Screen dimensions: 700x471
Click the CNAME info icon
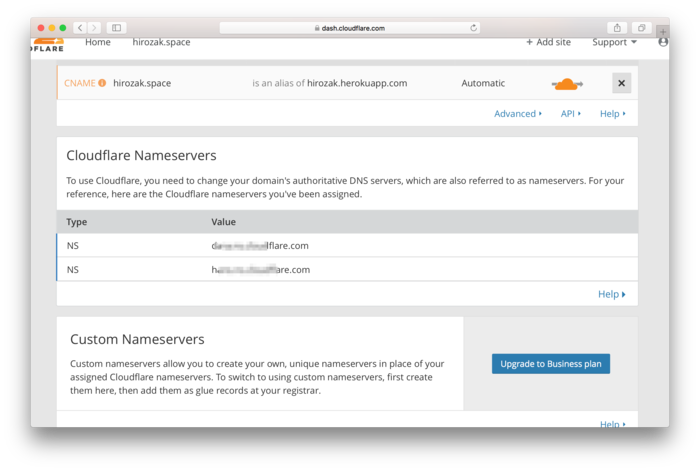click(102, 83)
